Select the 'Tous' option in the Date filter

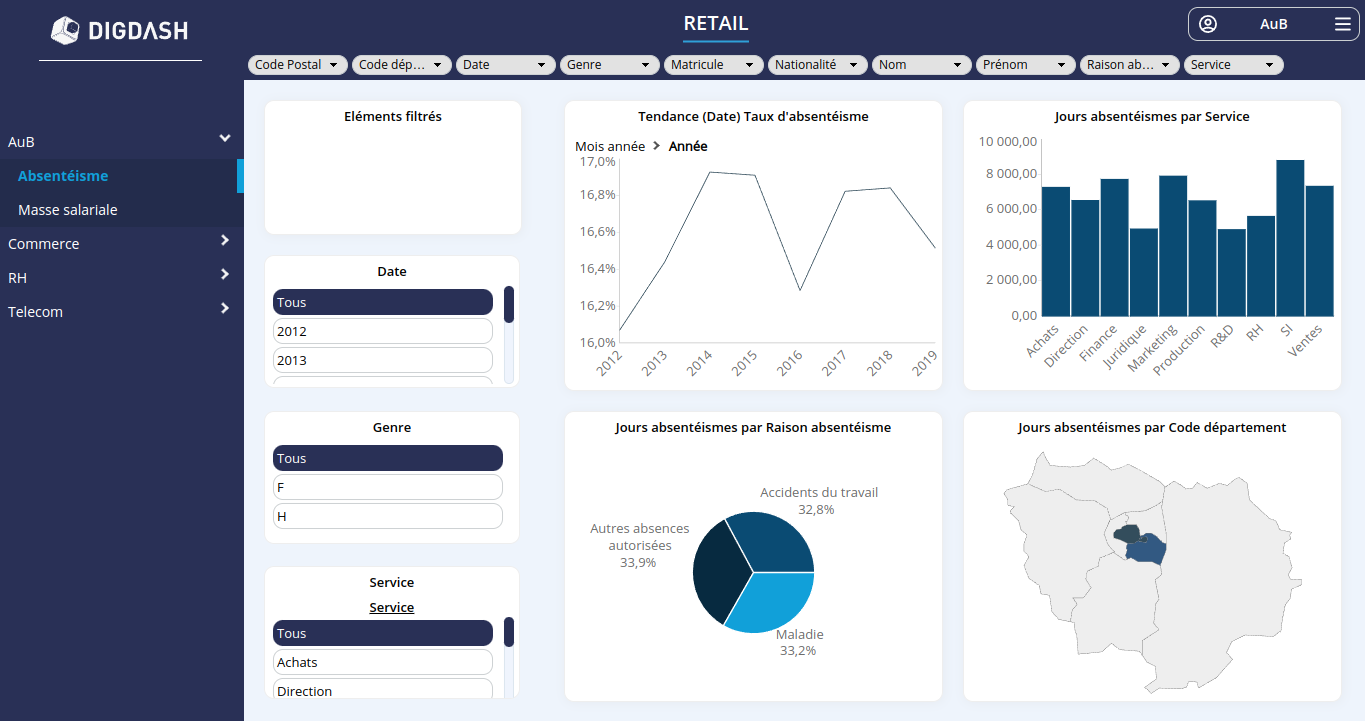click(x=382, y=301)
